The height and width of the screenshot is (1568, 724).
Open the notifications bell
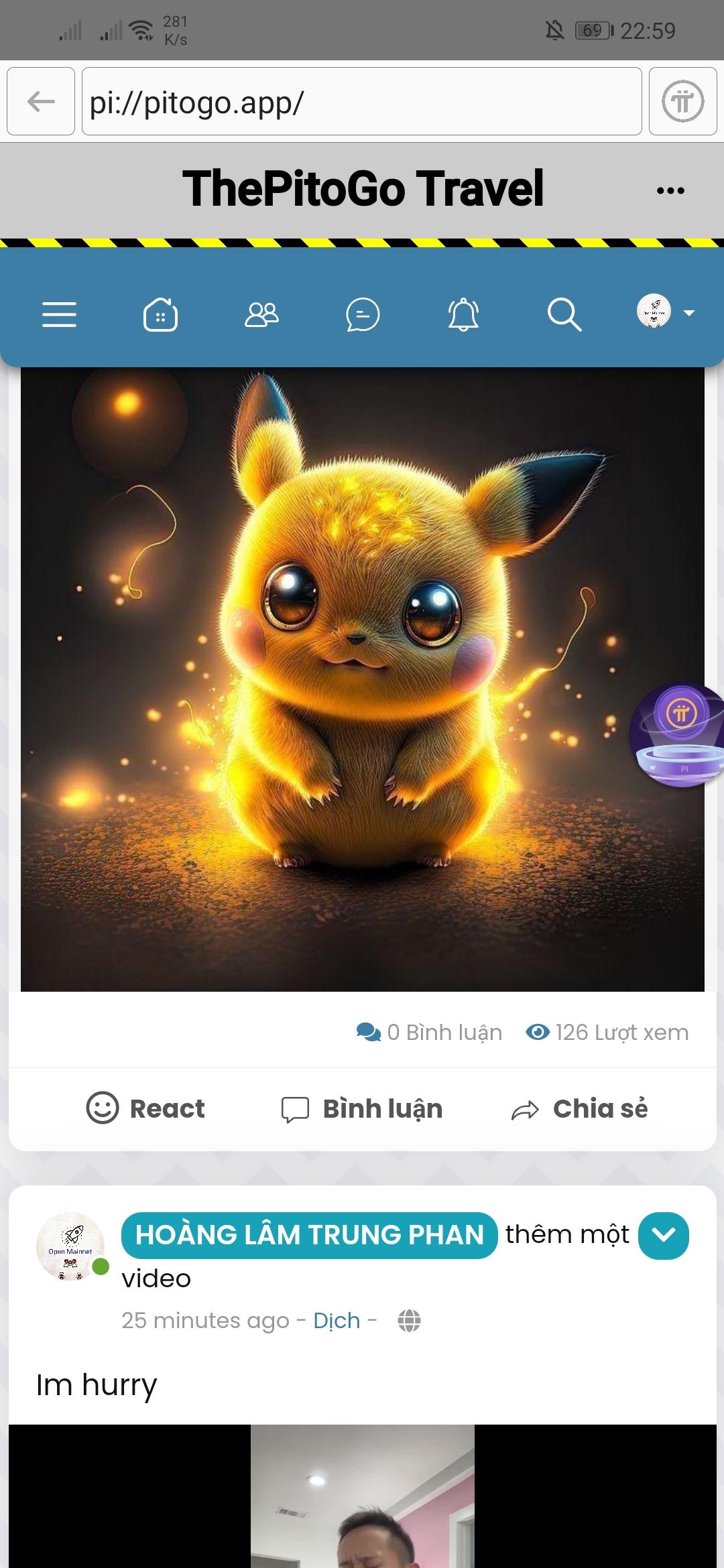click(463, 314)
